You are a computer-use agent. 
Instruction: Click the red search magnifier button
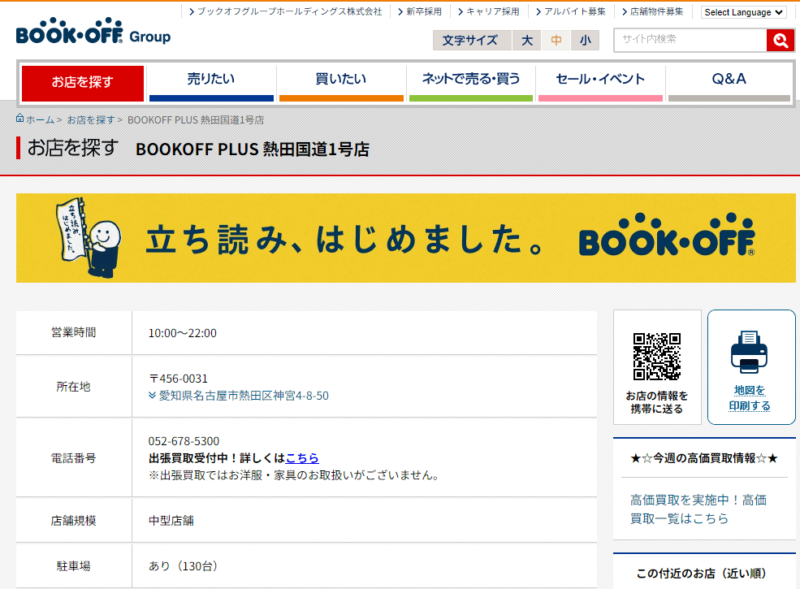[780, 40]
